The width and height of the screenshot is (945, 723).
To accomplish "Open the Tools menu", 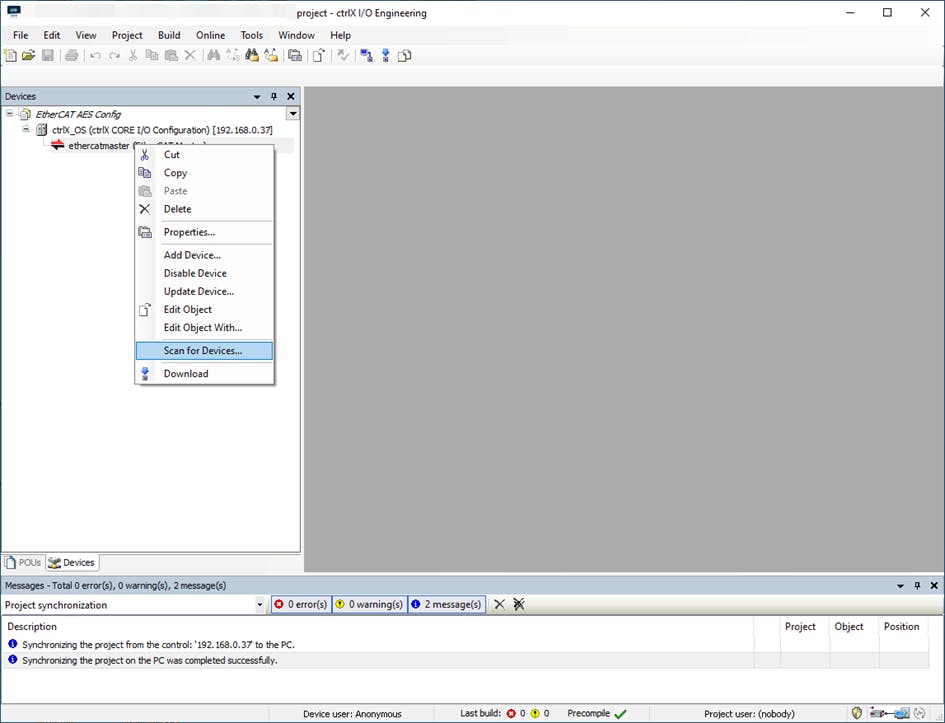I will pyautogui.click(x=251, y=35).
